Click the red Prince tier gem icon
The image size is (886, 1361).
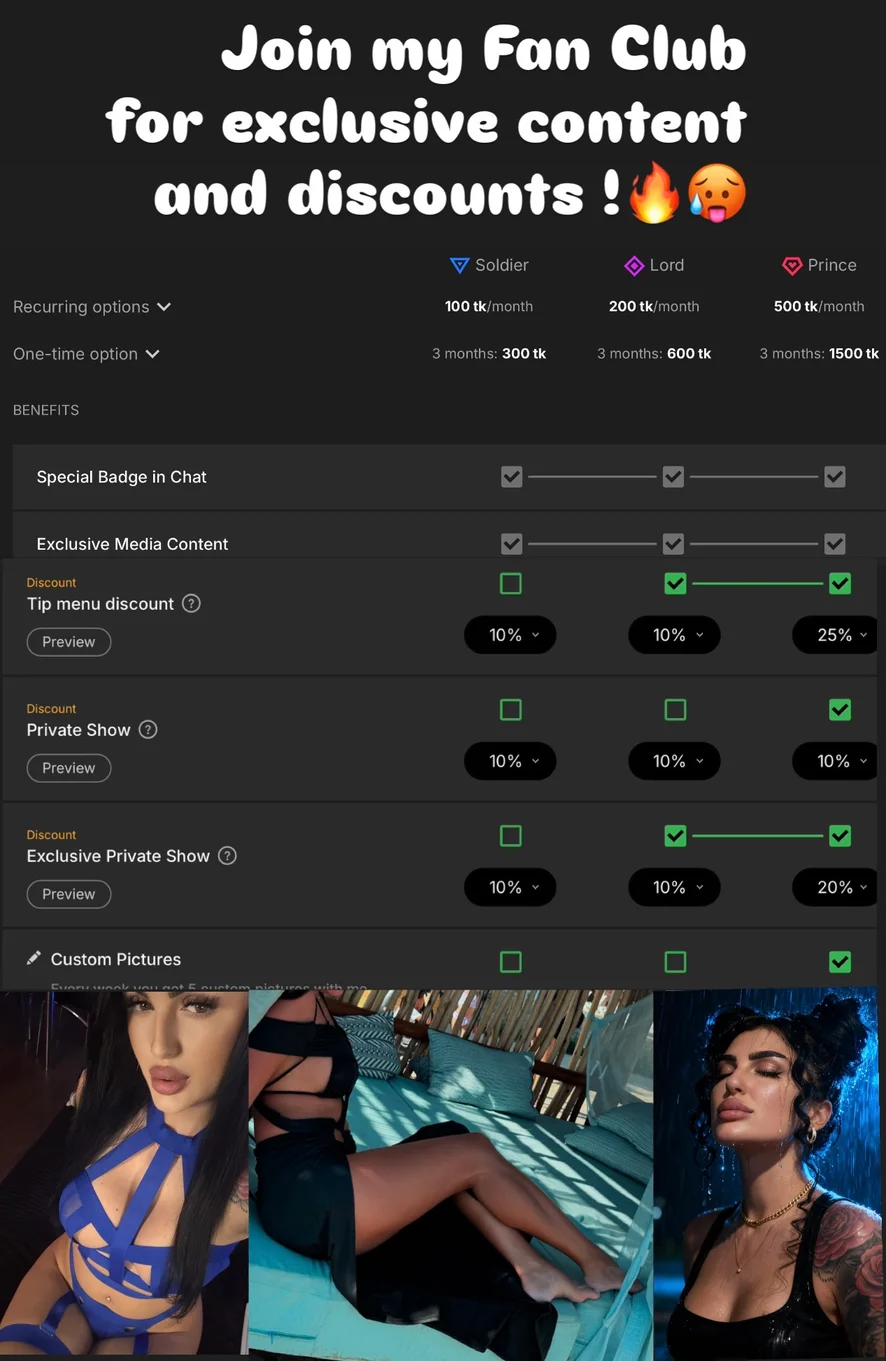click(x=792, y=265)
